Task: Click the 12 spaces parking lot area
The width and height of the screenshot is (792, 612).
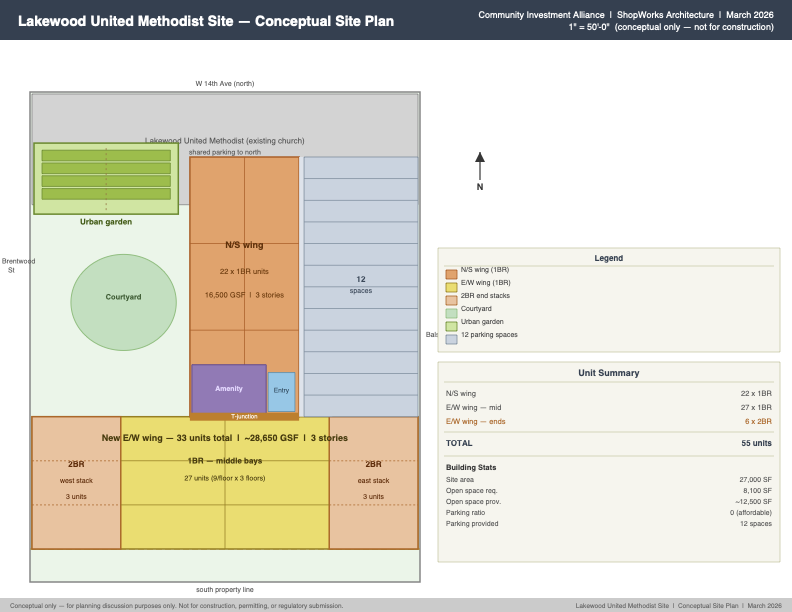Action: pos(361,286)
